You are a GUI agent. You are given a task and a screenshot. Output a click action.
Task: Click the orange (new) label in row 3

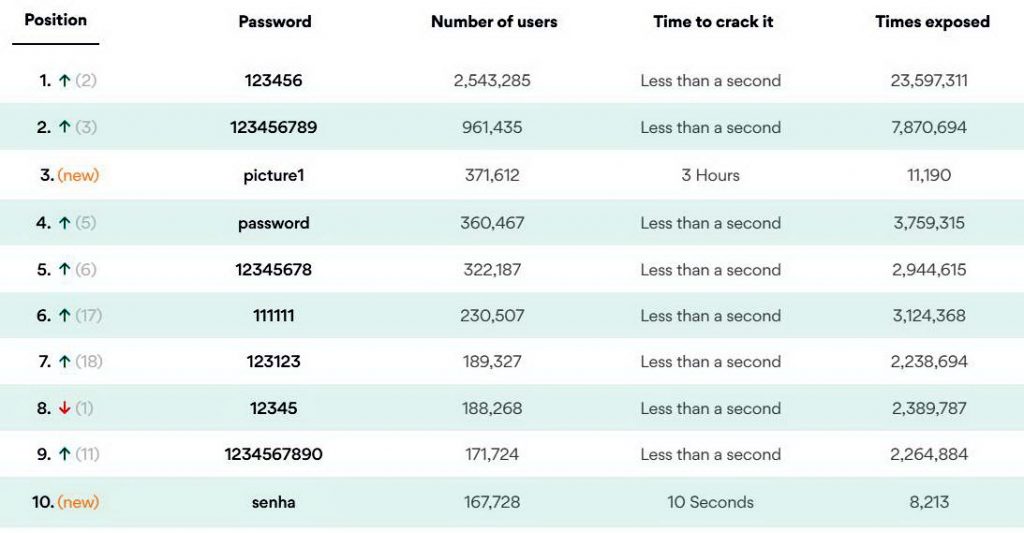pos(78,175)
